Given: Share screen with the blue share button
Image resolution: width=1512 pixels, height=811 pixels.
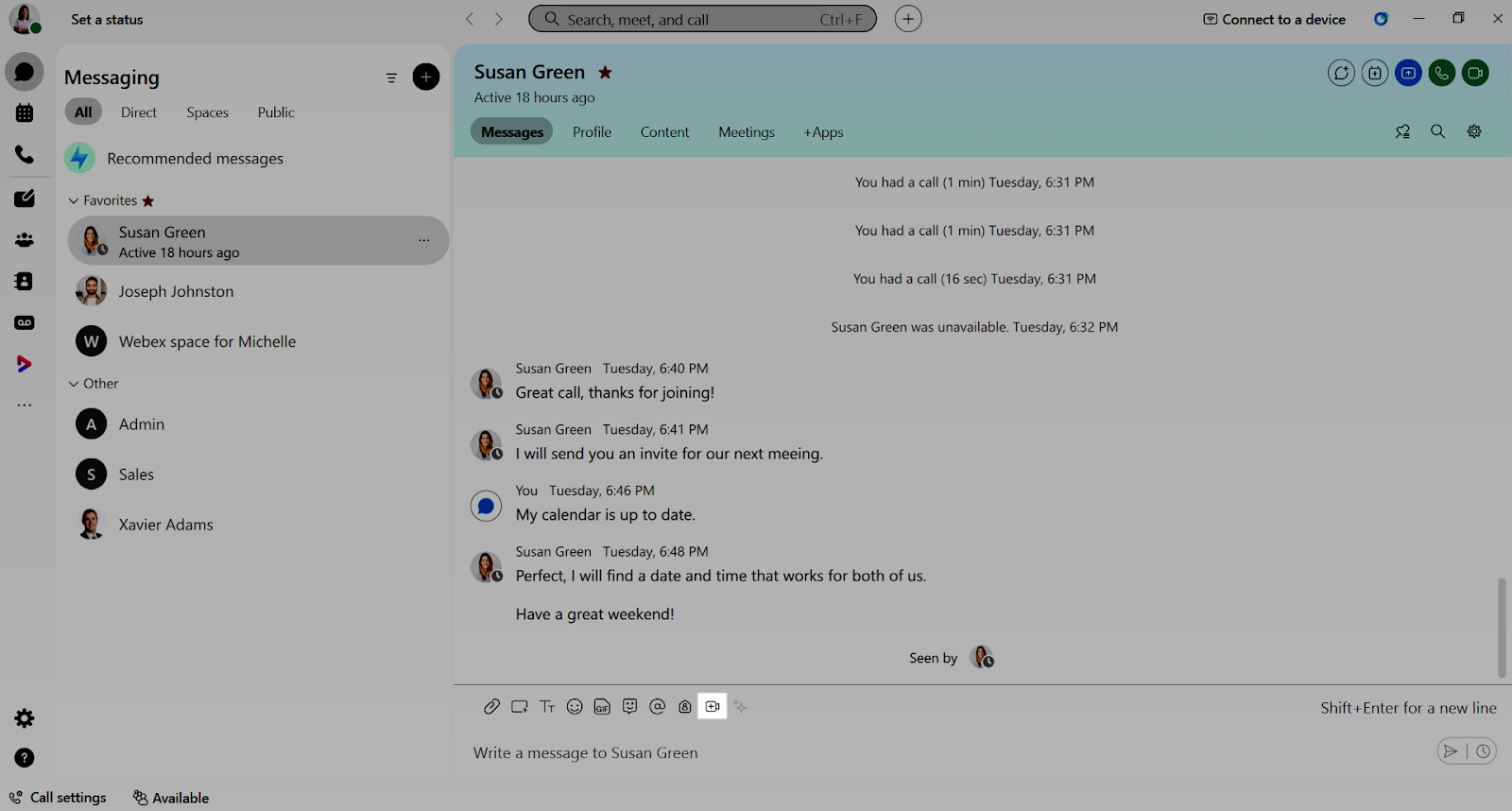Looking at the screenshot, I should [1408, 73].
